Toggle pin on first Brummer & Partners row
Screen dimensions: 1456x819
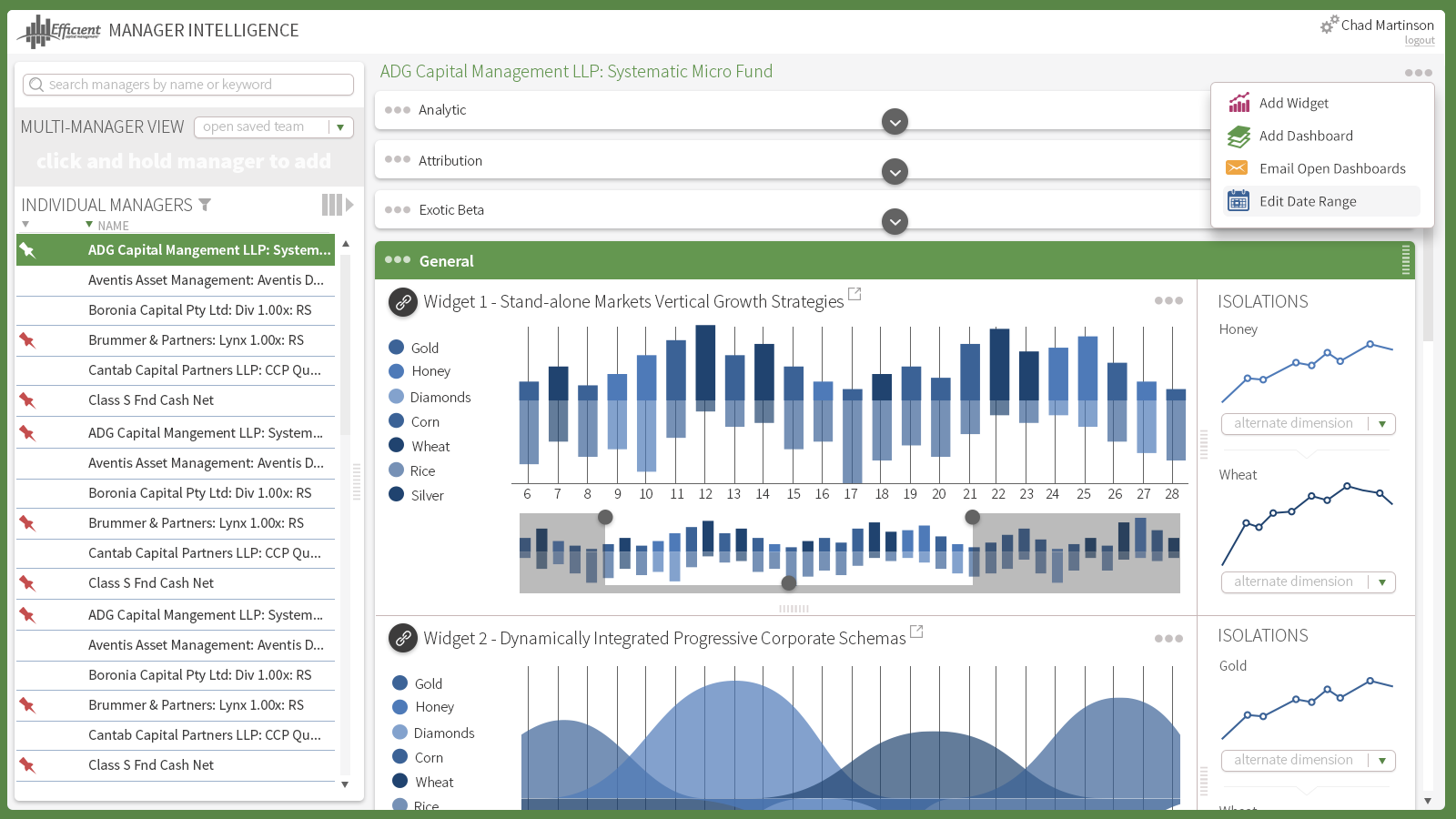click(x=27, y=340)
